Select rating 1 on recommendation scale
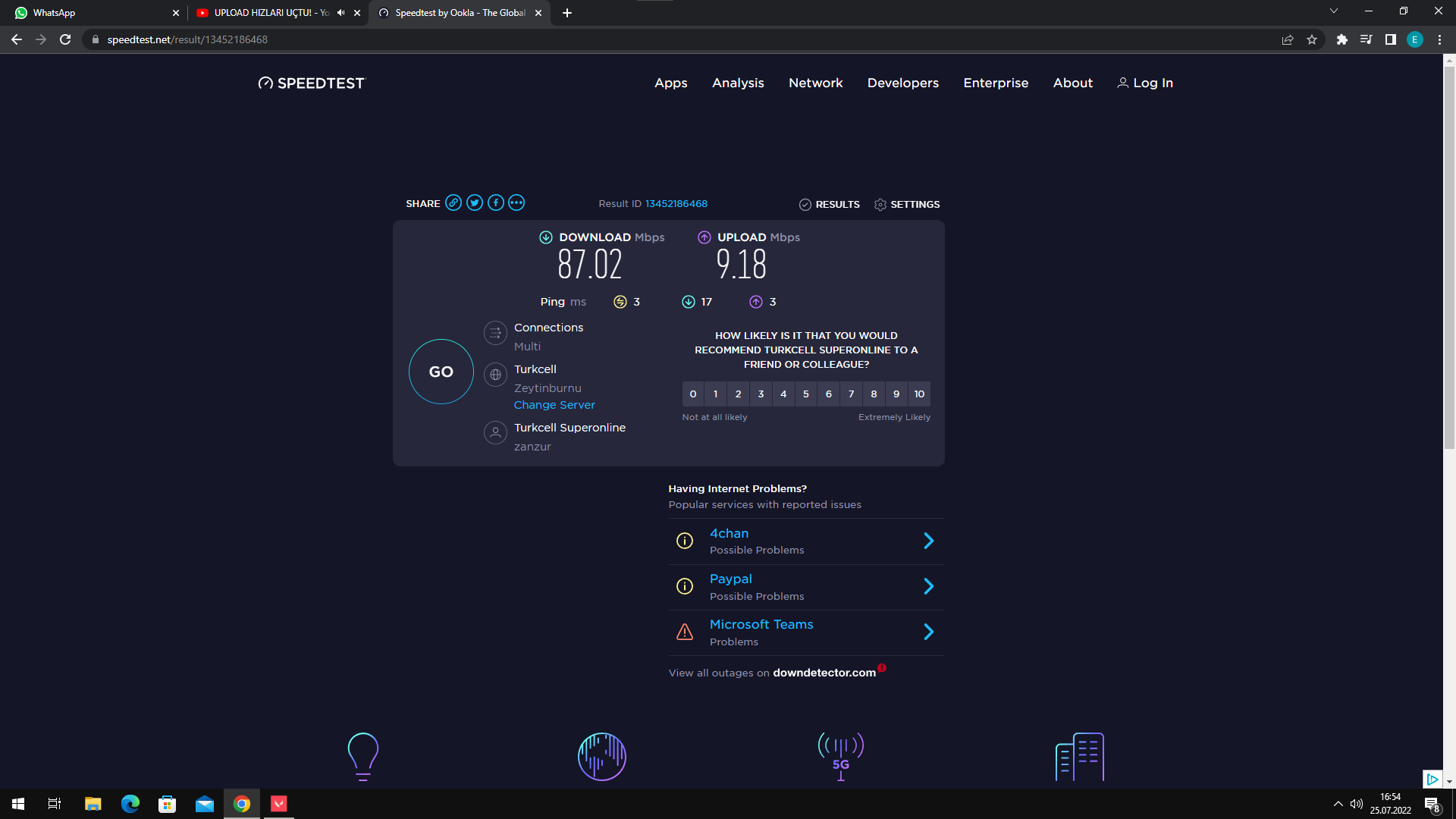The width and height of the screenshot is (1456, 819). (715, 394)
